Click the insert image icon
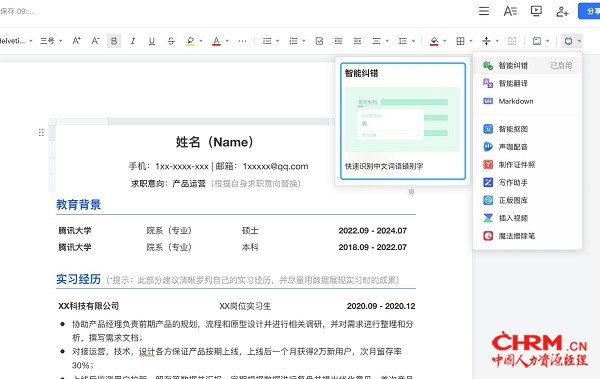Viewport: 600px width, 379px height. (537, 41)
